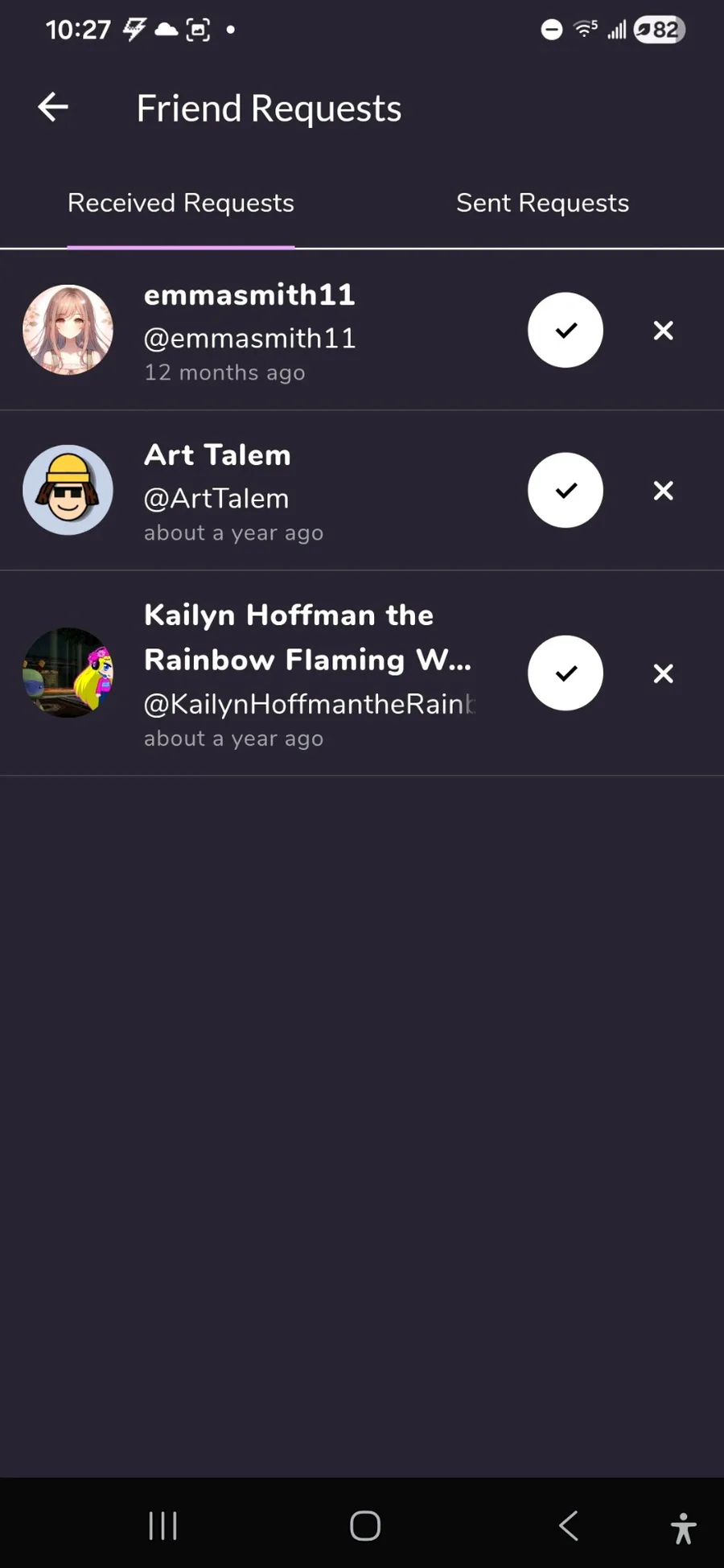Approve Kailyn Hoffman's friend request

[566, 673]
